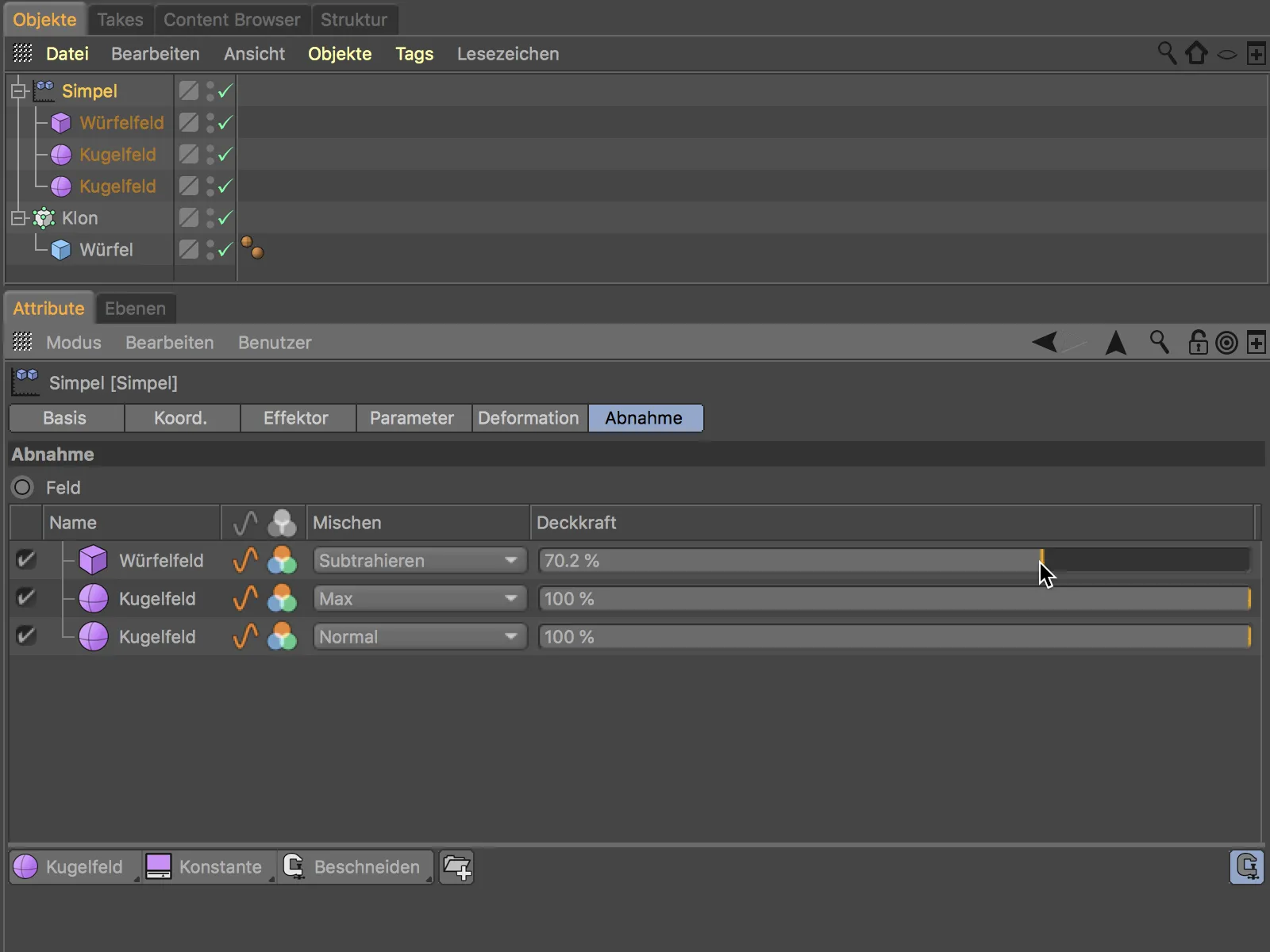Toggle the enable checkmark of Simpel object
The width and height of the screenshot is (1270, 952).
pos(225,90)
